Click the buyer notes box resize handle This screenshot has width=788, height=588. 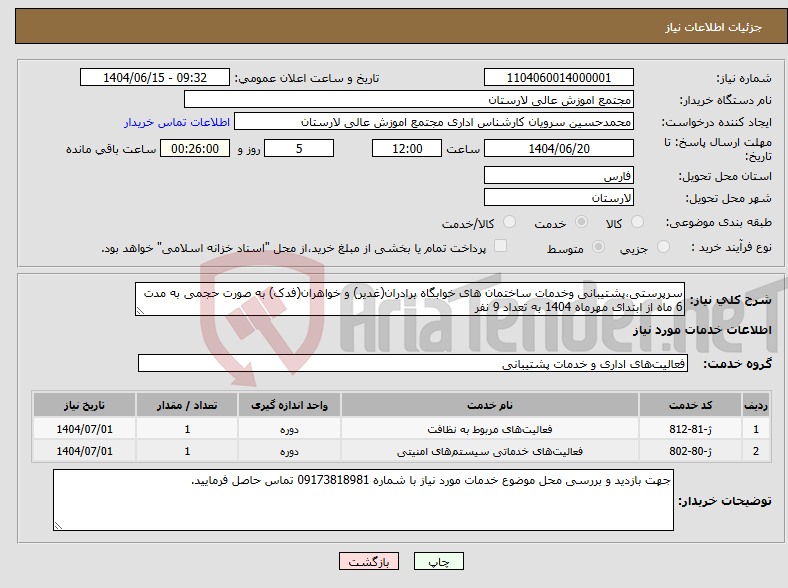pyautogui.click(x=58, y=526)
